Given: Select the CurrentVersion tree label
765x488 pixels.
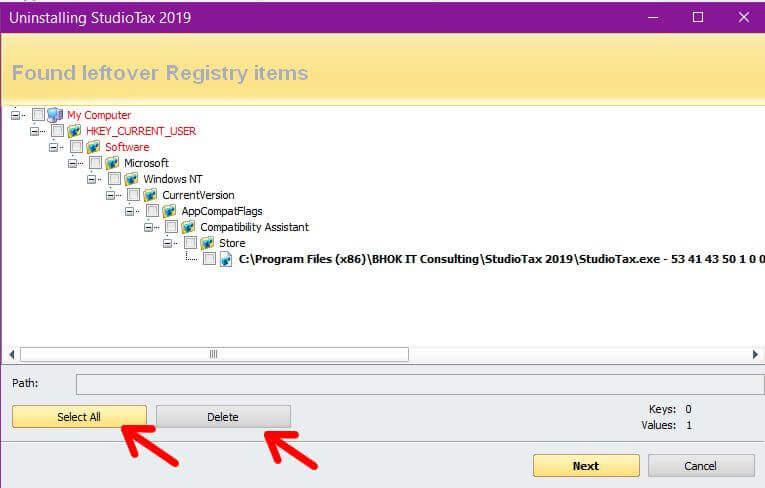Looking at the screenshot, I should (x=199, y=195).
